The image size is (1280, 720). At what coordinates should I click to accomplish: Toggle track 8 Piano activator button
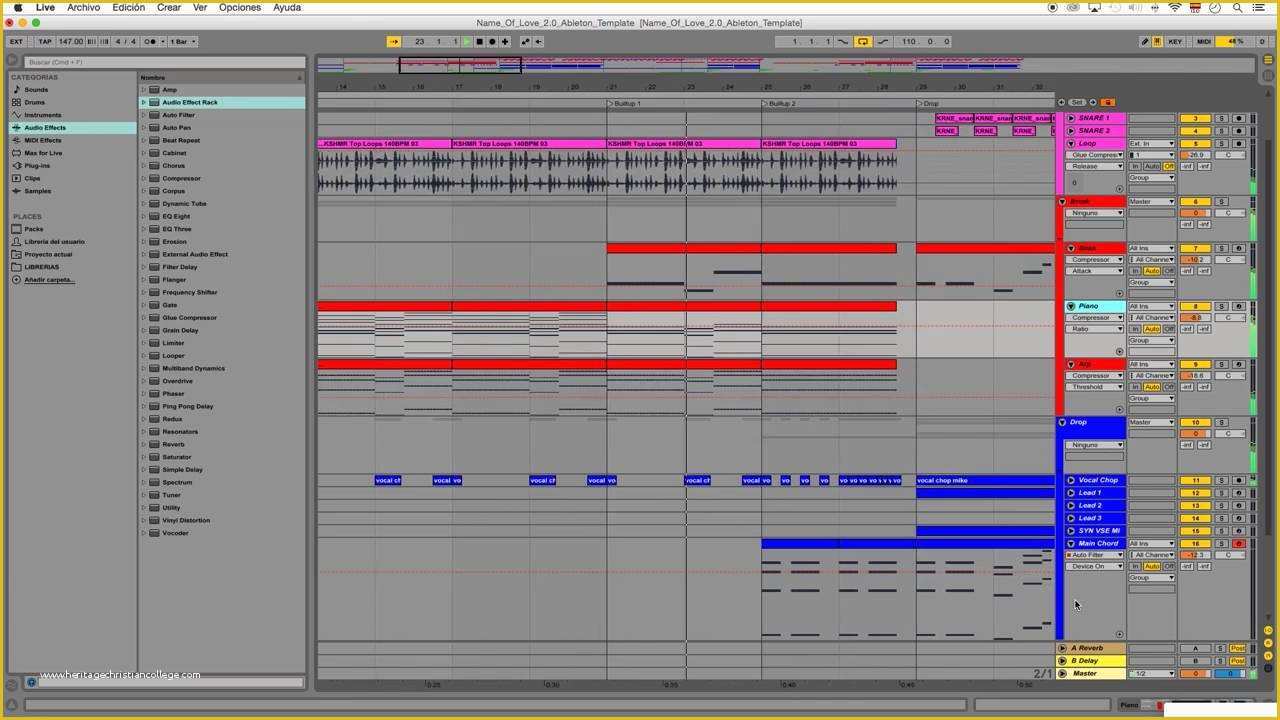[x=1195, y=306]
